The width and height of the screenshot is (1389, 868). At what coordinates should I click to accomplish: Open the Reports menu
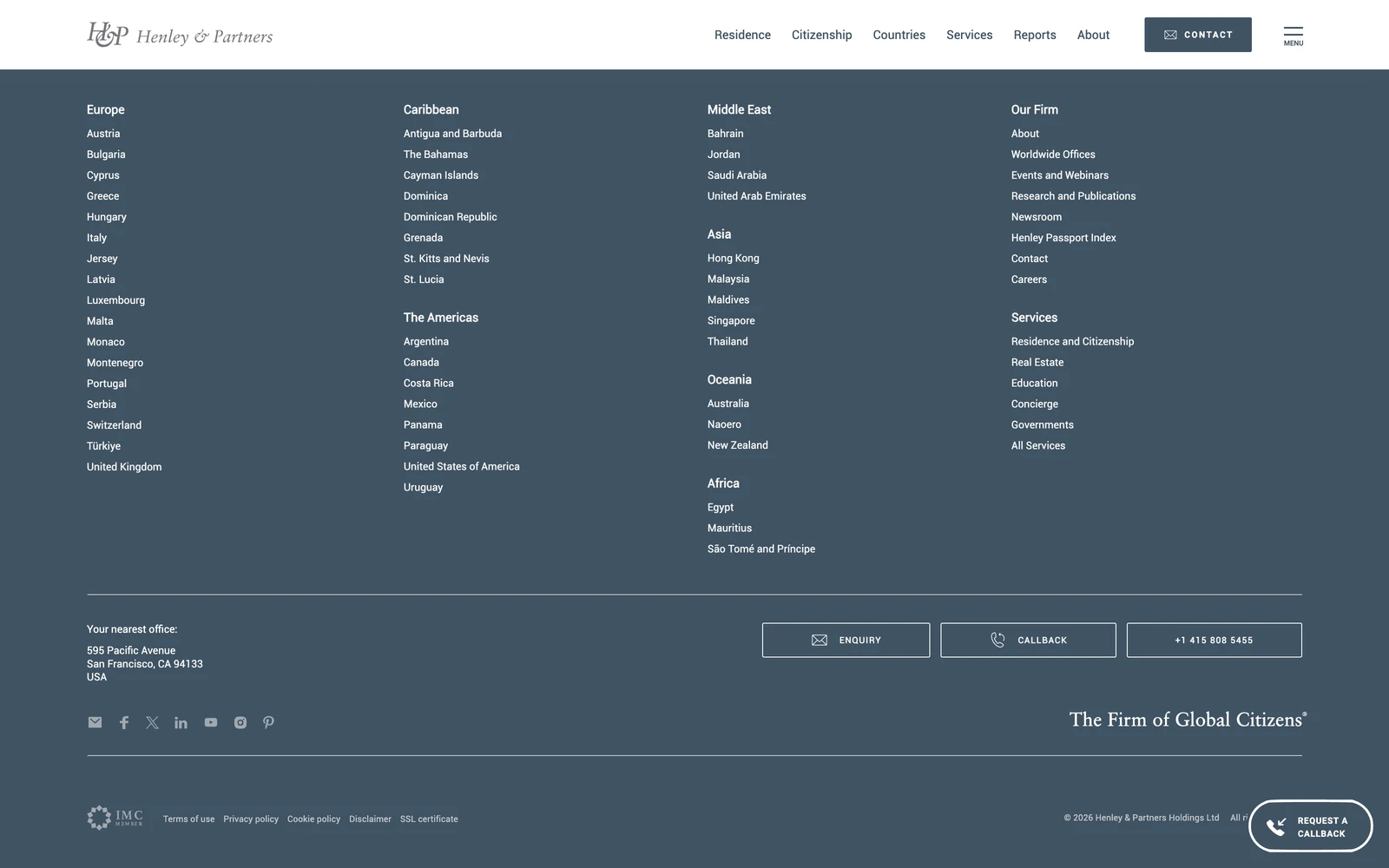tap(1035, 35)
